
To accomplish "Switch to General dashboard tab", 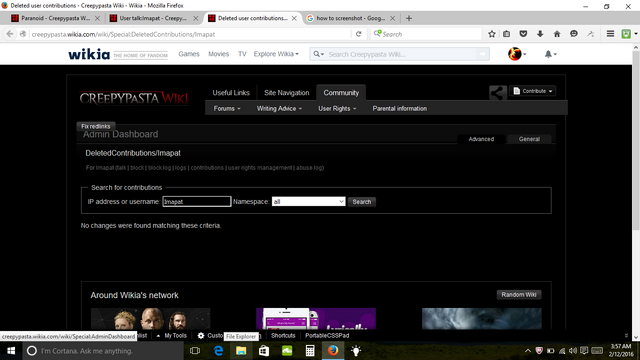I will point(529,139).
